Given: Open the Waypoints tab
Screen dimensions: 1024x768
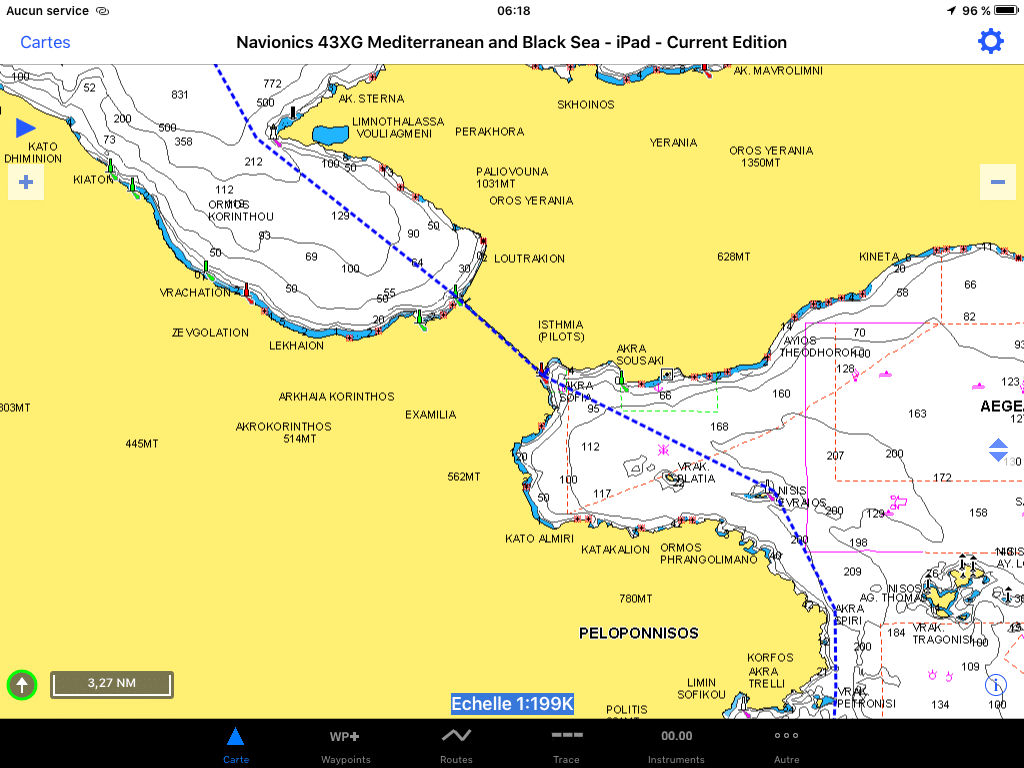Looking at the screenshot, I should coord(345,744).
